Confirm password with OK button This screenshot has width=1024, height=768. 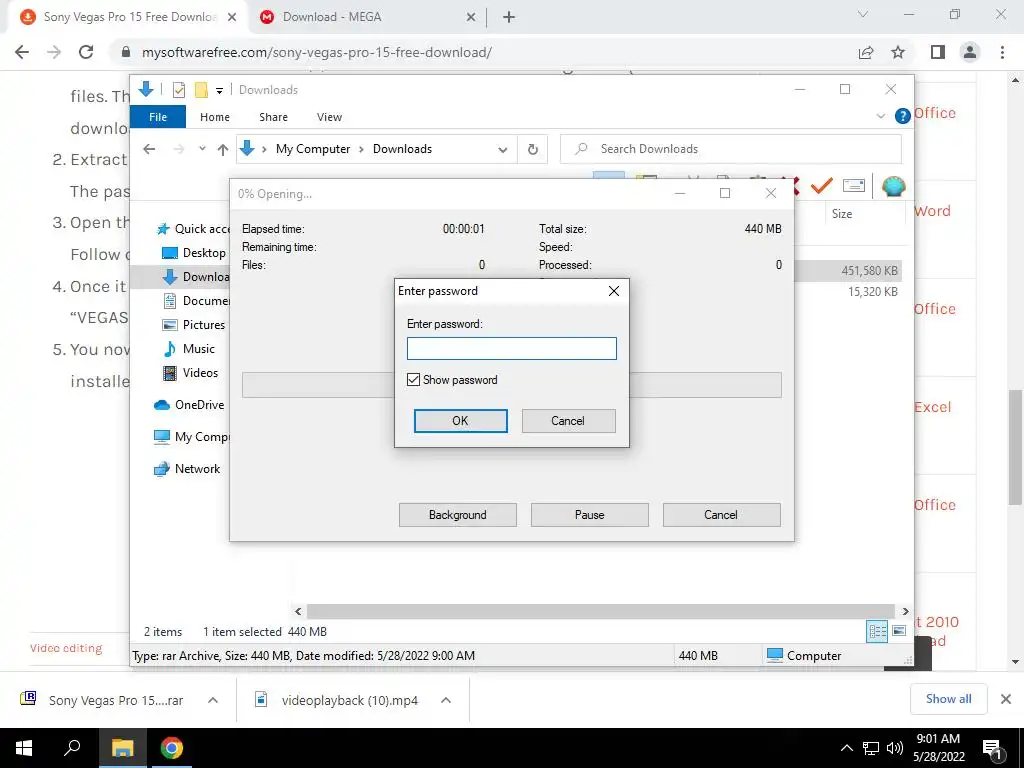pyautogui.click(x=460, y=421)
